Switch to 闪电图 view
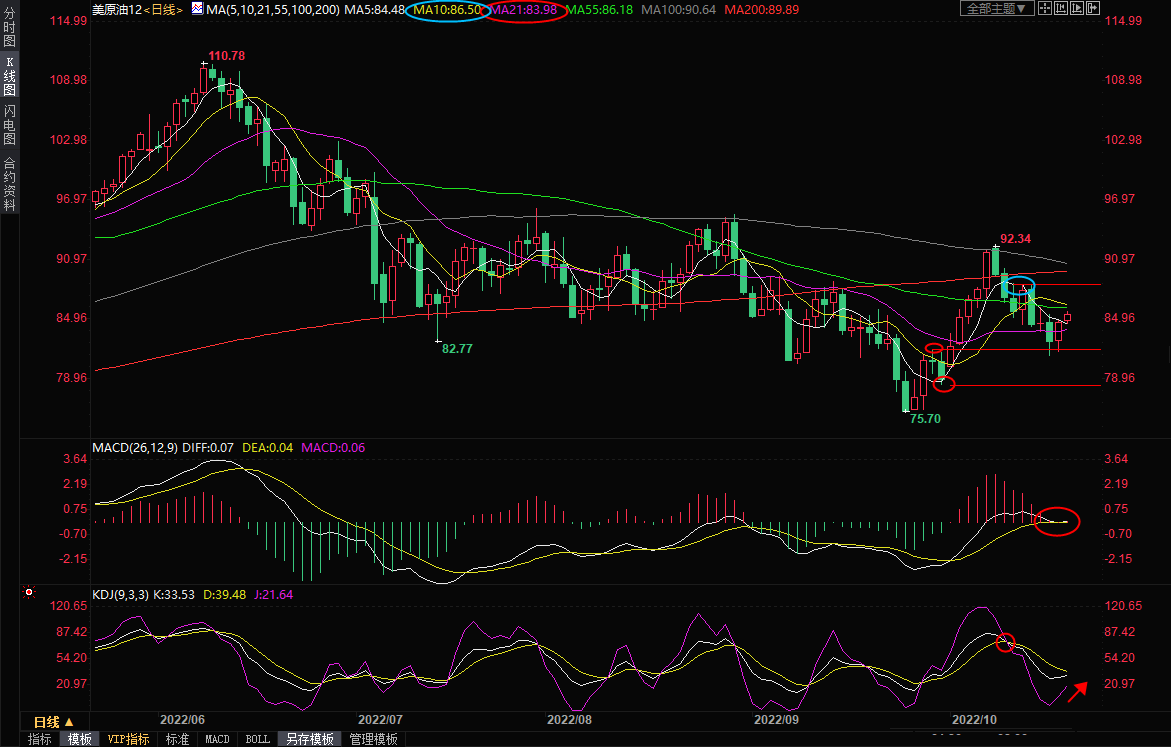Image resolution: width=1171 pixels, height=747 pixels. tap(9, 123)
